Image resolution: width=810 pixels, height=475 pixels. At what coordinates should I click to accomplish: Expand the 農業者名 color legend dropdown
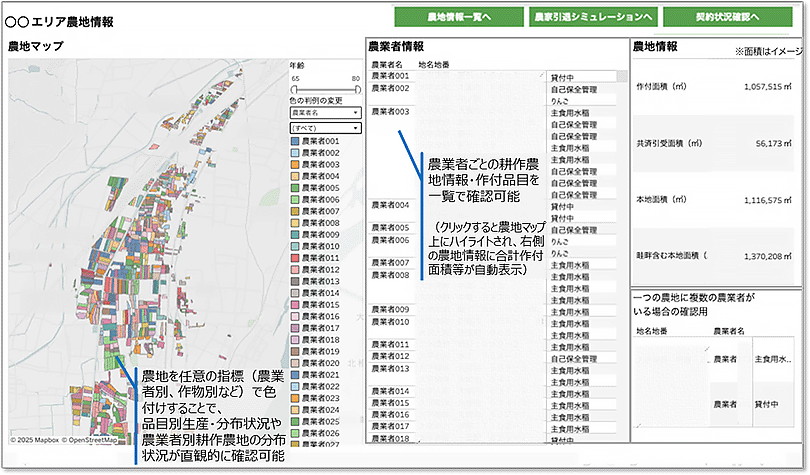point(325,114)
